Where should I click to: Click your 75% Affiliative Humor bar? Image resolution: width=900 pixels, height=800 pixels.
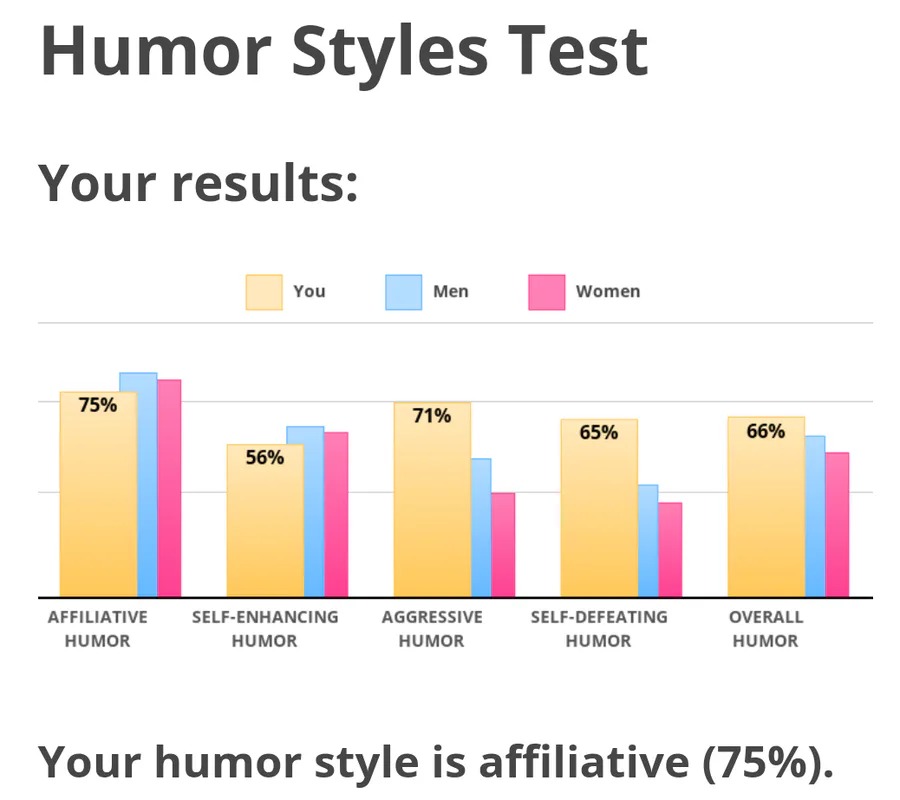(x=98, y=500)
